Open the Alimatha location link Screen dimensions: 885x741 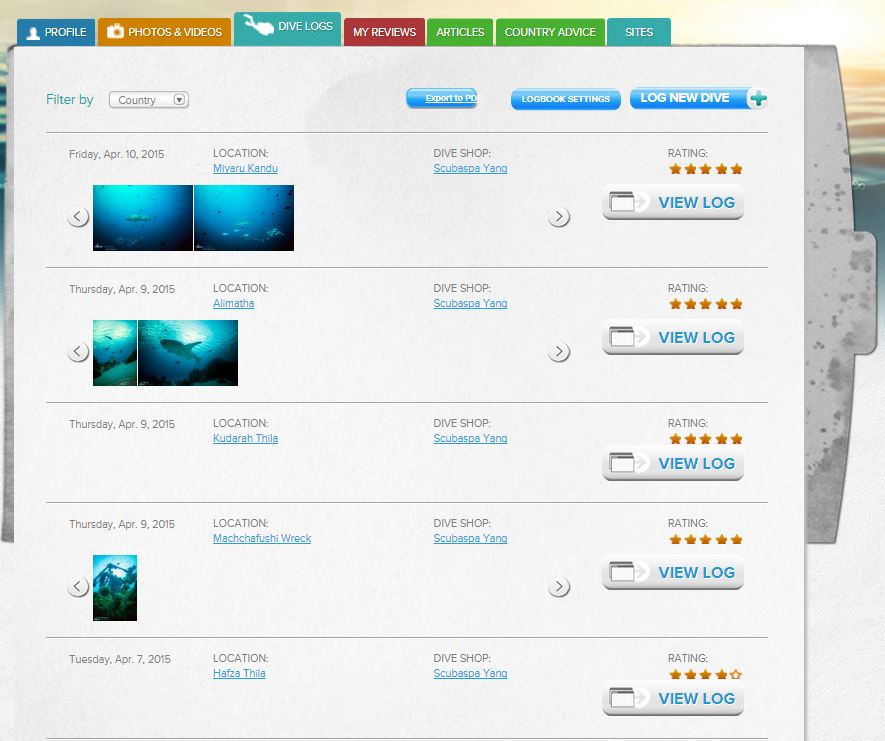234,303
